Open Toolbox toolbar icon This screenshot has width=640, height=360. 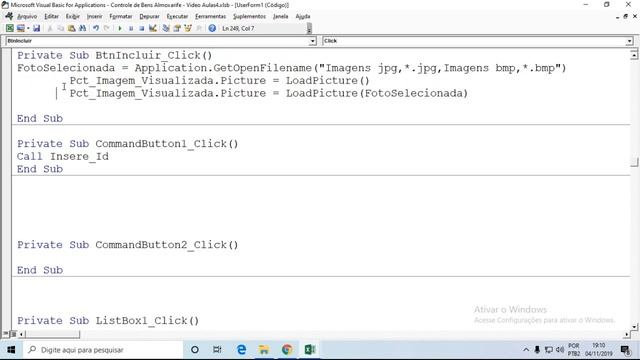tap(199, 28)
